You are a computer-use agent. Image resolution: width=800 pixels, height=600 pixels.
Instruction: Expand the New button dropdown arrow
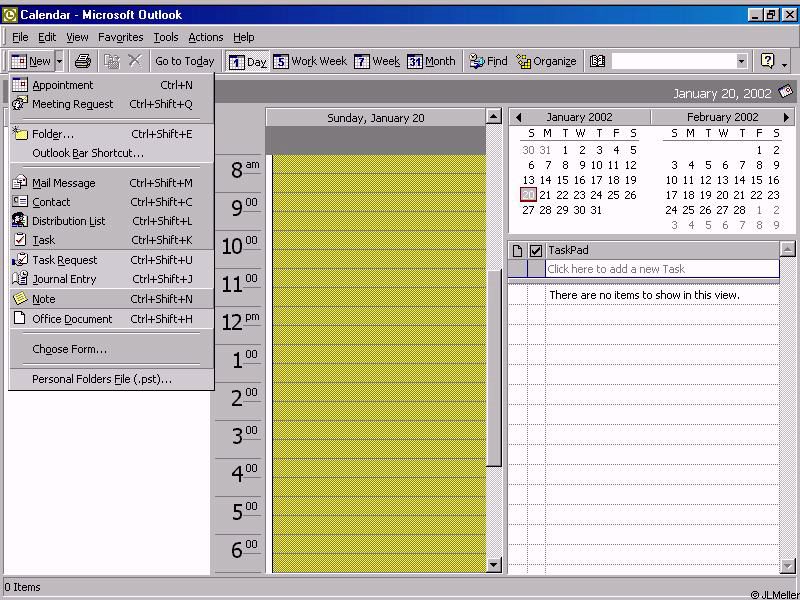(x=59, y=61)
